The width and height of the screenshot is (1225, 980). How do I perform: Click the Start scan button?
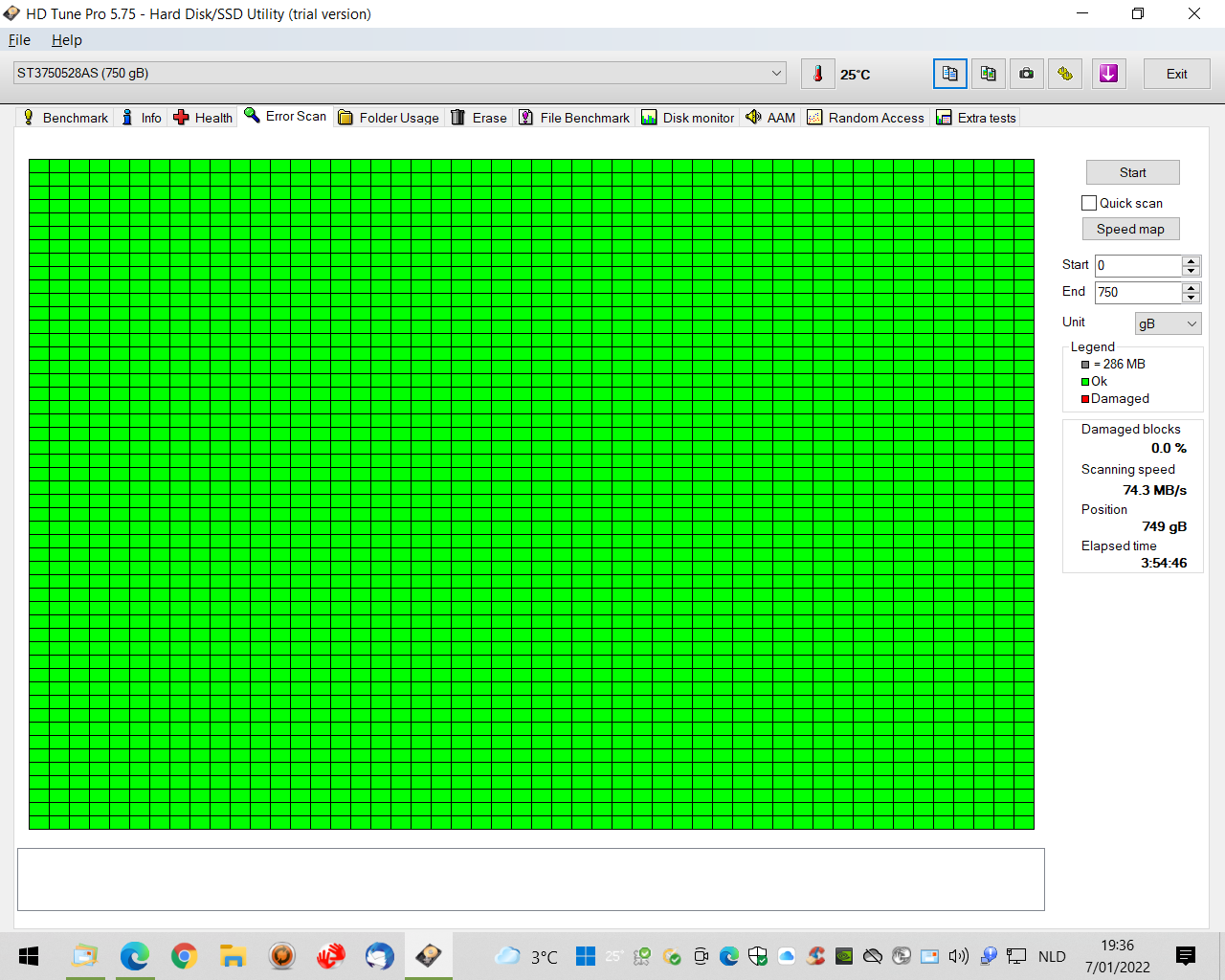click(1132, 172)
